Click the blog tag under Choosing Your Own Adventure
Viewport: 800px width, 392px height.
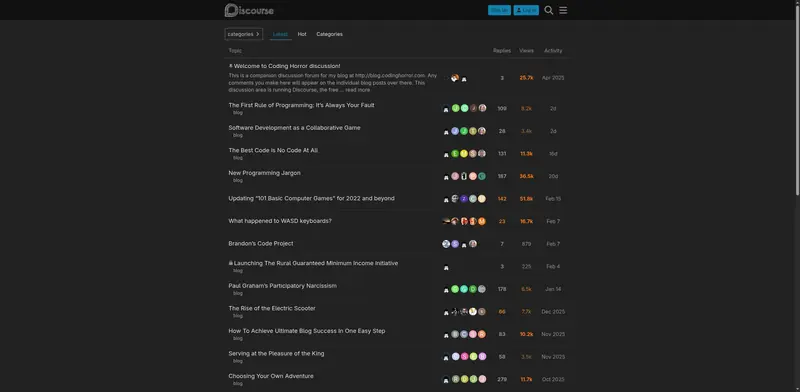(238, 383)
